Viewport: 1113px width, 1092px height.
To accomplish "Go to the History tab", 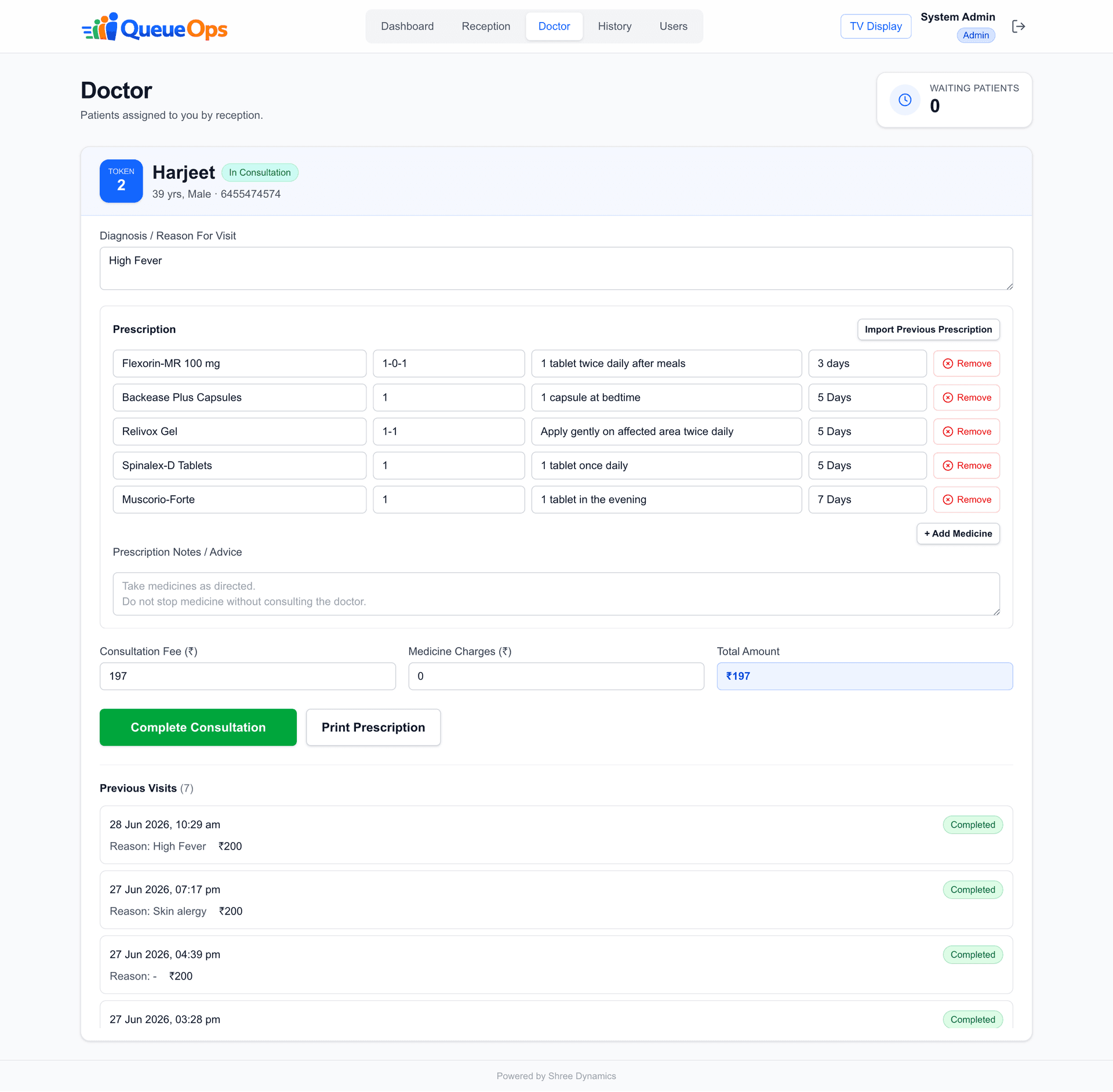I will 614,26.
